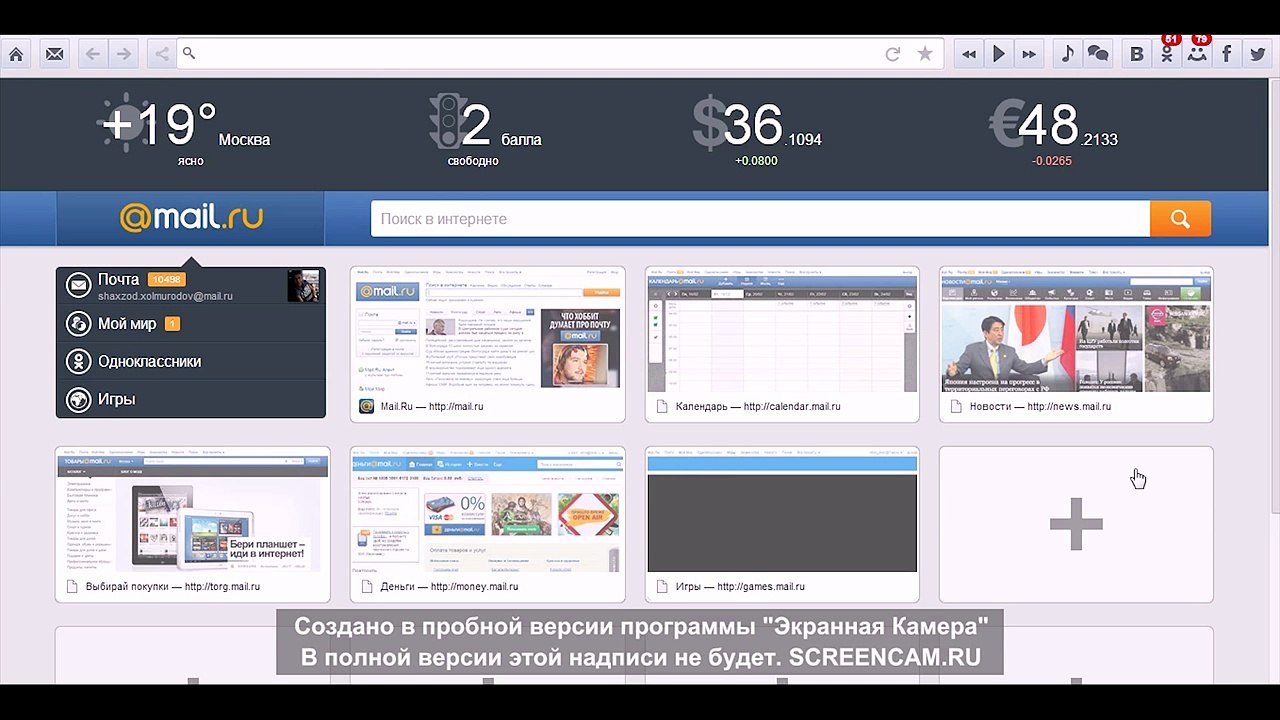Viewport: 1280px width, 720px height.
Task: Open the euro exchange rate widget
Action: 1053,130
